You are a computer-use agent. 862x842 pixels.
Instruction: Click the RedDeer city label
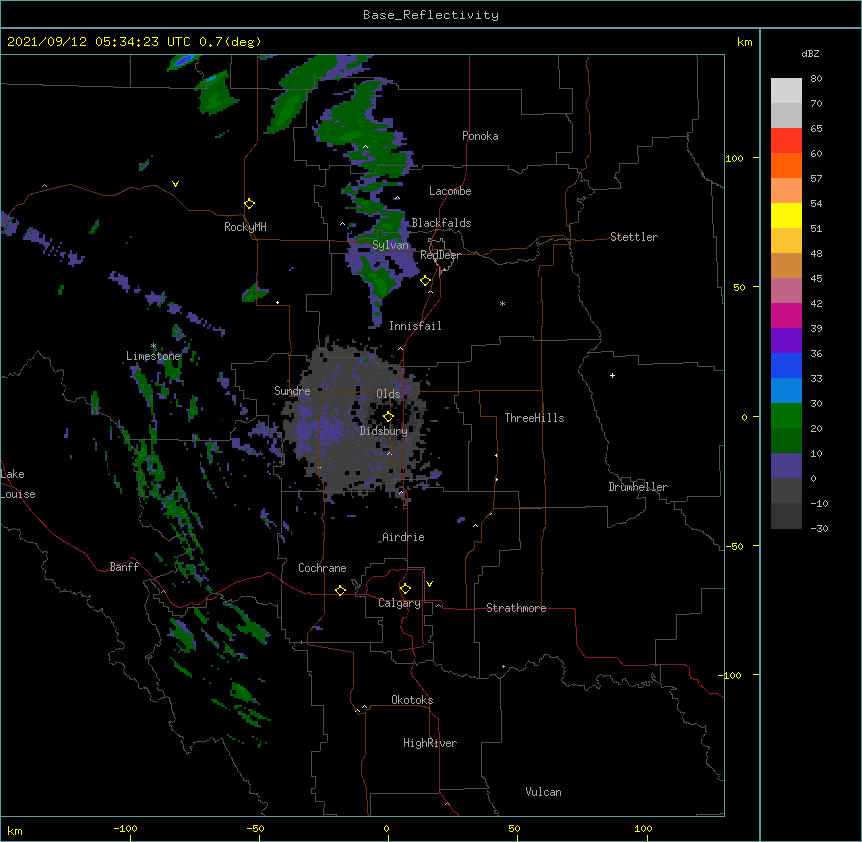tap(440, 256)
